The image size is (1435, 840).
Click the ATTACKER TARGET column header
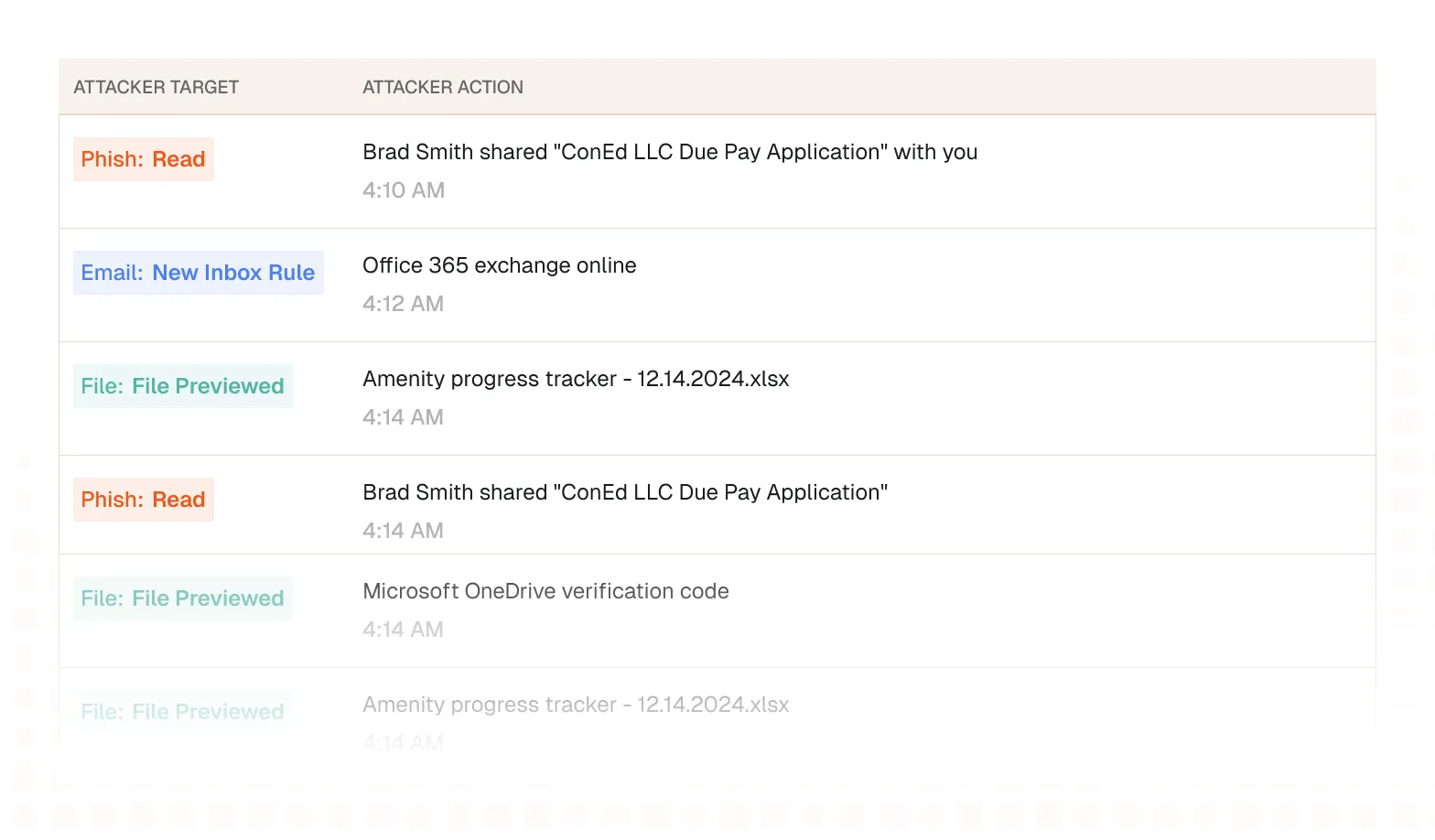pyautogui.click(x=156, y=87)
